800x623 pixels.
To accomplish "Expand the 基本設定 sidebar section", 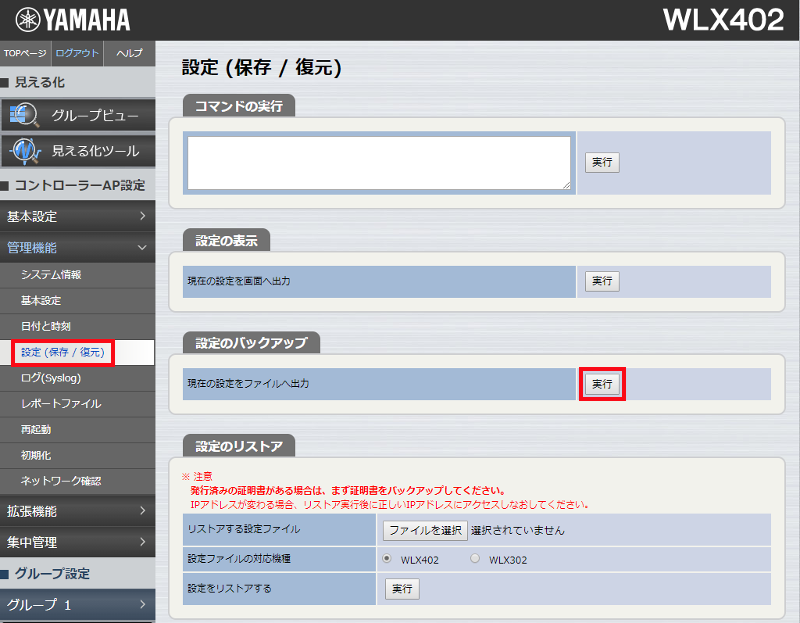I will tap(77, 216).
